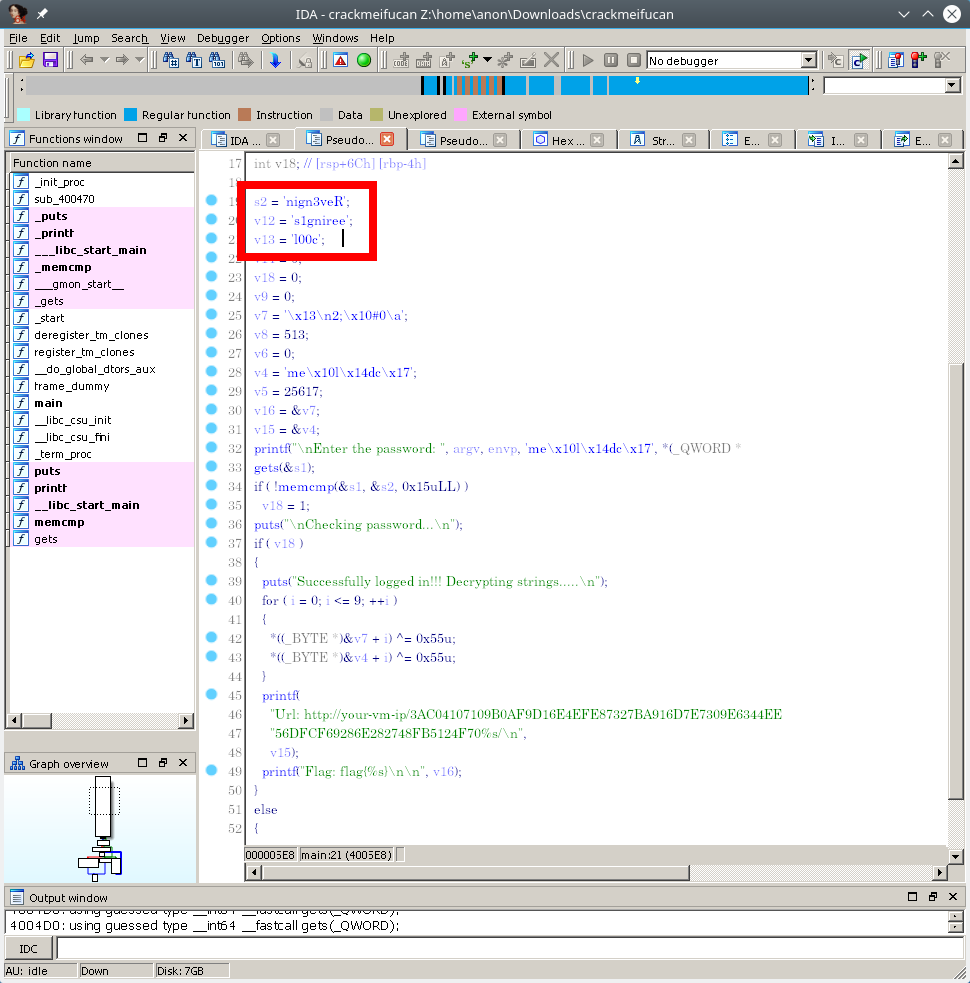Click the large X delete toolbar icon
The image size is (970, 983).
[x=551, y=60]
